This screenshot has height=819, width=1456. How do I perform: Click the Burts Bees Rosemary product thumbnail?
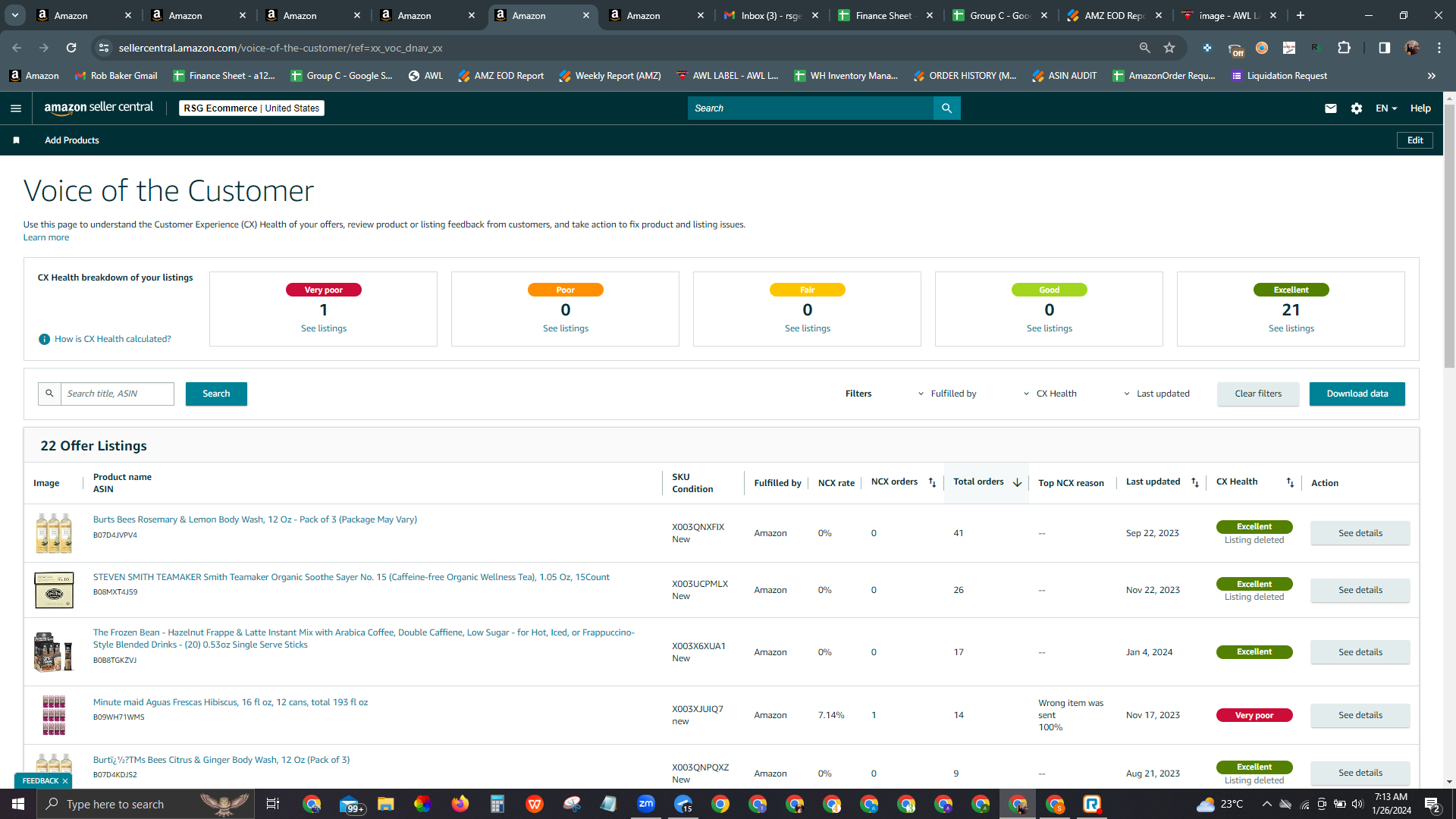54,533
